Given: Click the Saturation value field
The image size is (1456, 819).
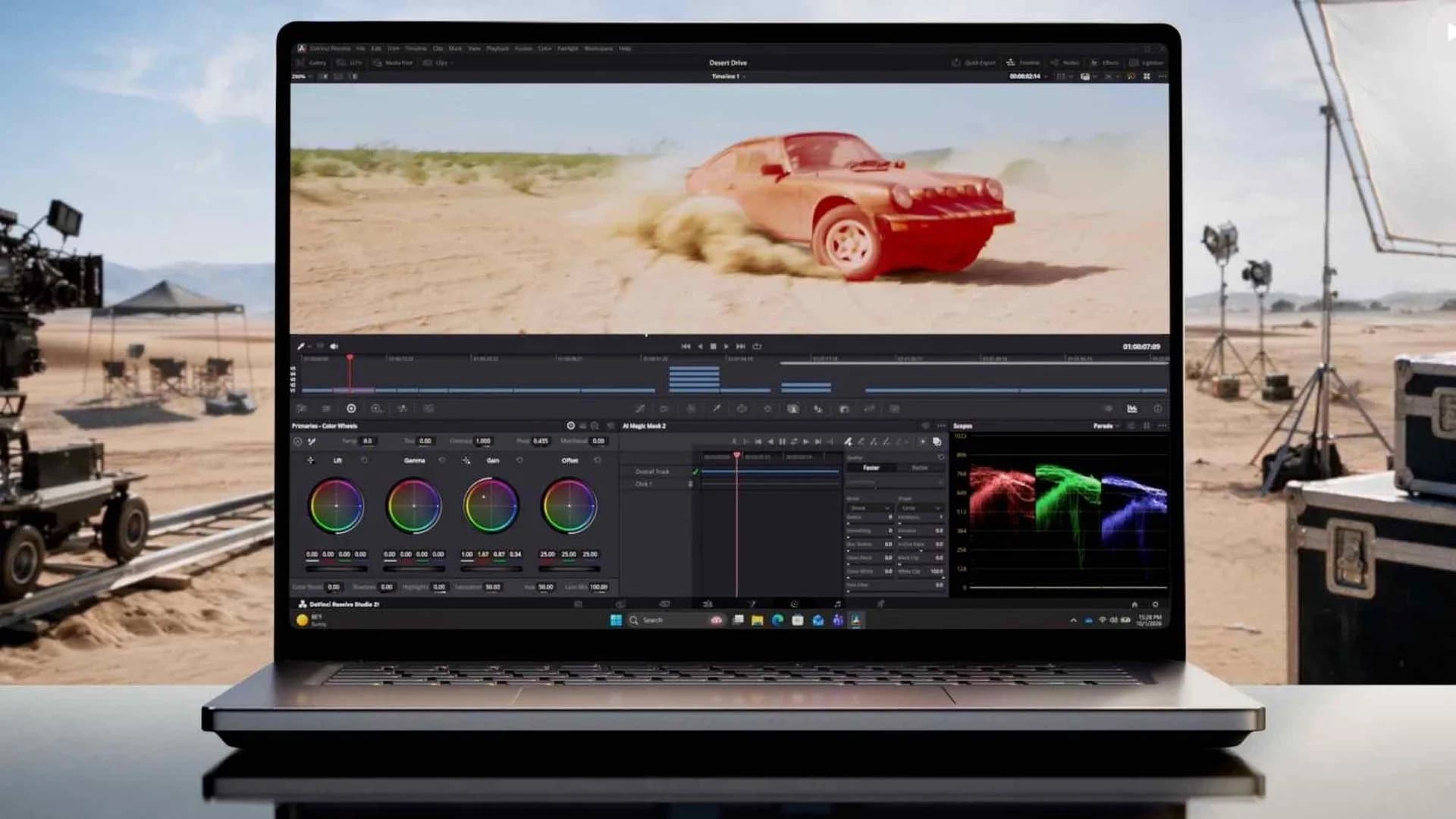Looking at the screenshot, I should click(x=493, y=587).
